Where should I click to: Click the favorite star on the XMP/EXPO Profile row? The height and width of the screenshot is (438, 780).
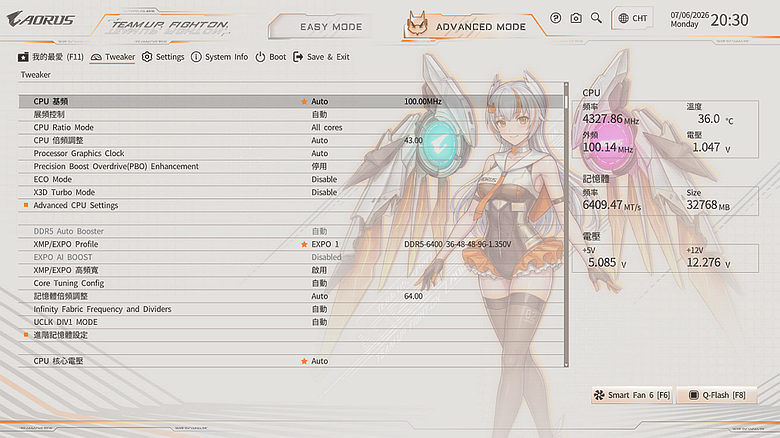point(304,244)
